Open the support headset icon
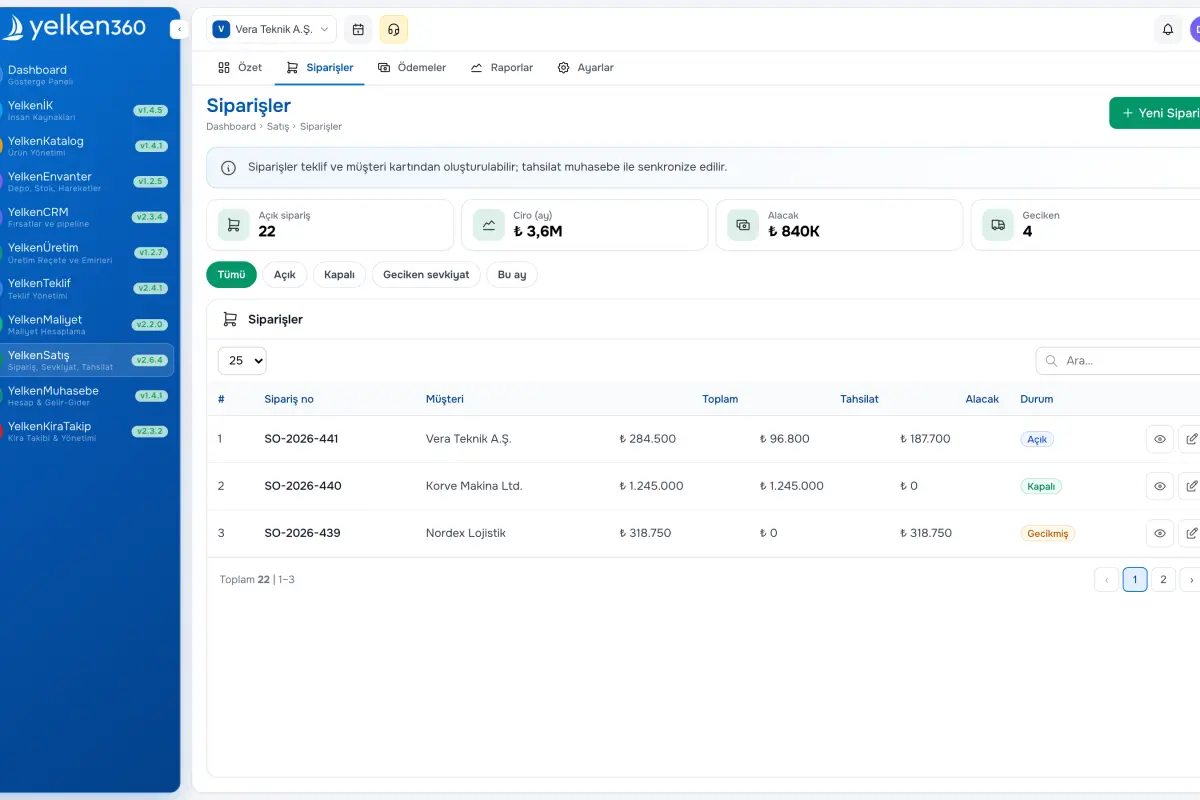This screenshot has height=800, width=1200. click(x=394, y=29)
